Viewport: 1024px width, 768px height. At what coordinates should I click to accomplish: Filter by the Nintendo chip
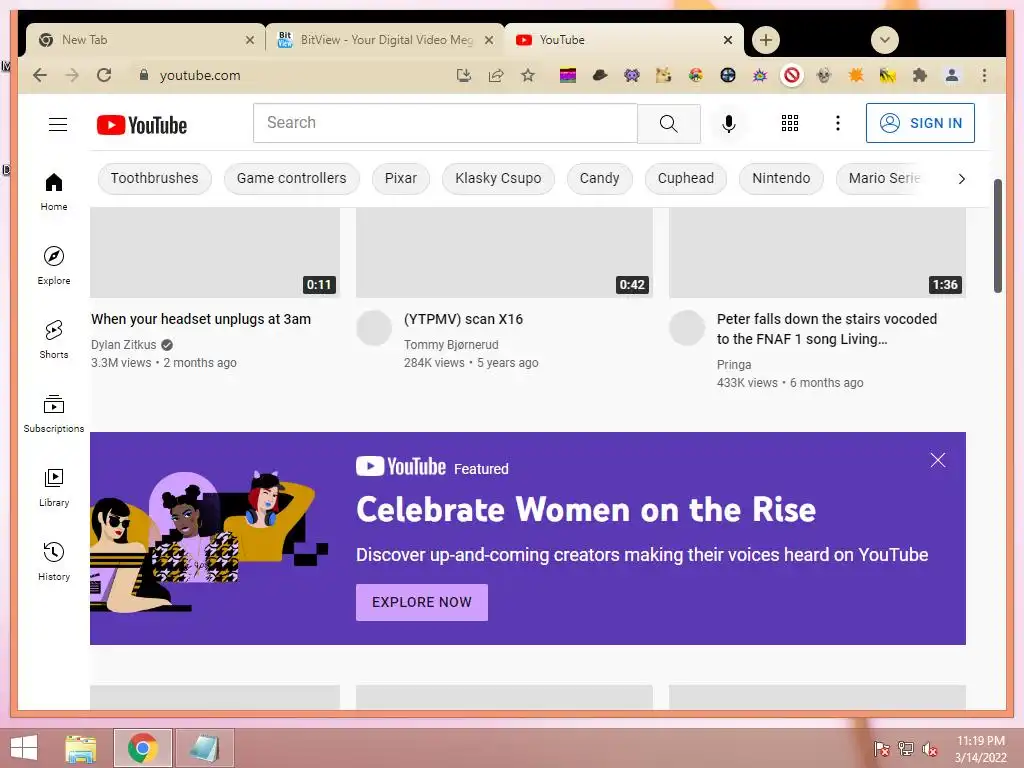point(781,178)
